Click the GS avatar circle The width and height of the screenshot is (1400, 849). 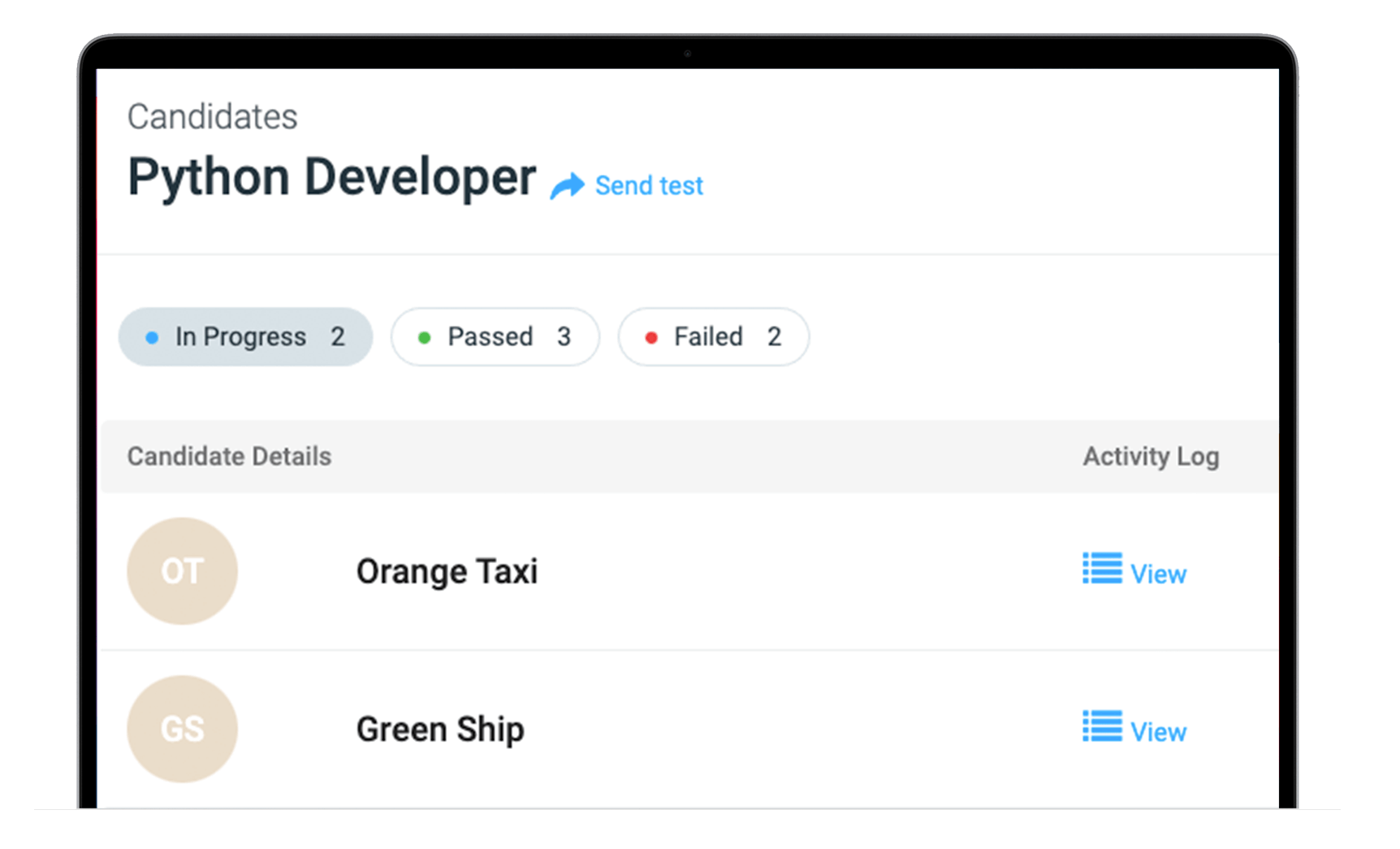[182, 729]
